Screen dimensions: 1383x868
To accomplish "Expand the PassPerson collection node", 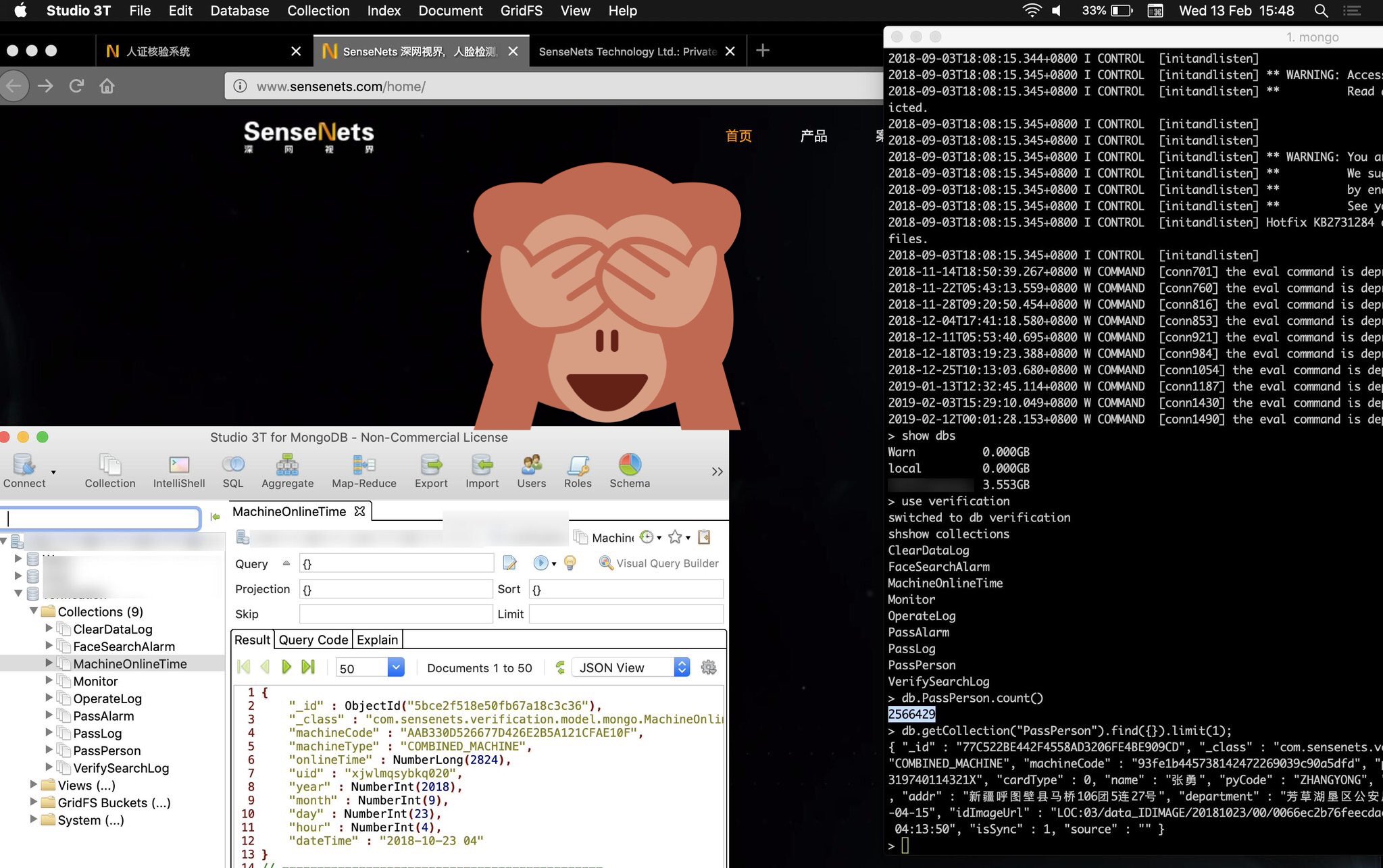I will click(x=49, y=750).
